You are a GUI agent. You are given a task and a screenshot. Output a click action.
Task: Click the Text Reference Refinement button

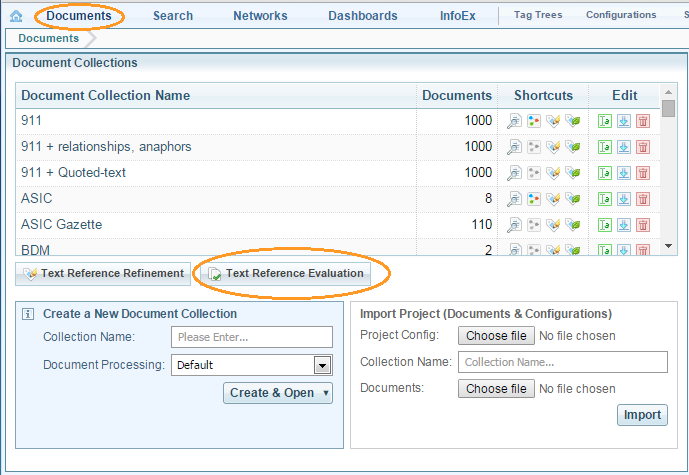click(103, 273)
